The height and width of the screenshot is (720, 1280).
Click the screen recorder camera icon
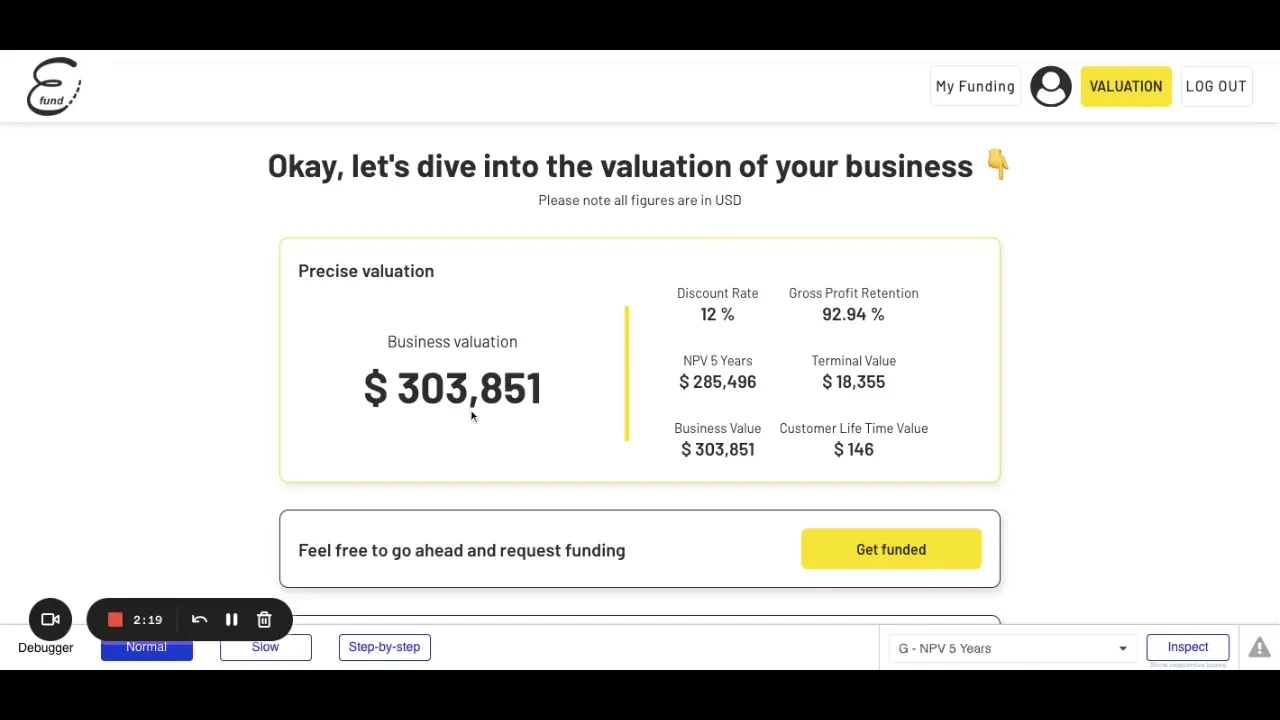point(50,620)
